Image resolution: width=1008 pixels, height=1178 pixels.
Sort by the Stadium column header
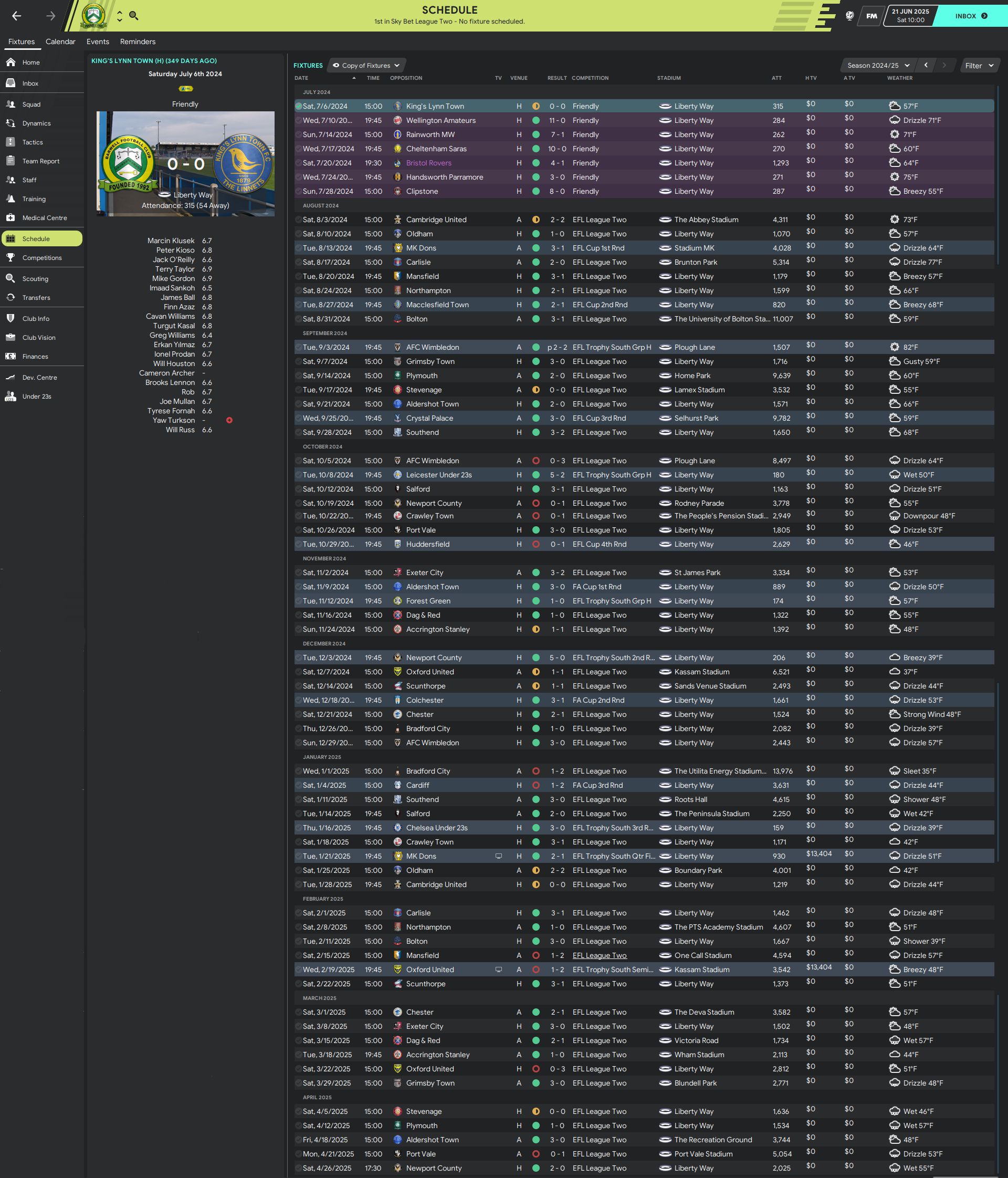pos(669,78)
